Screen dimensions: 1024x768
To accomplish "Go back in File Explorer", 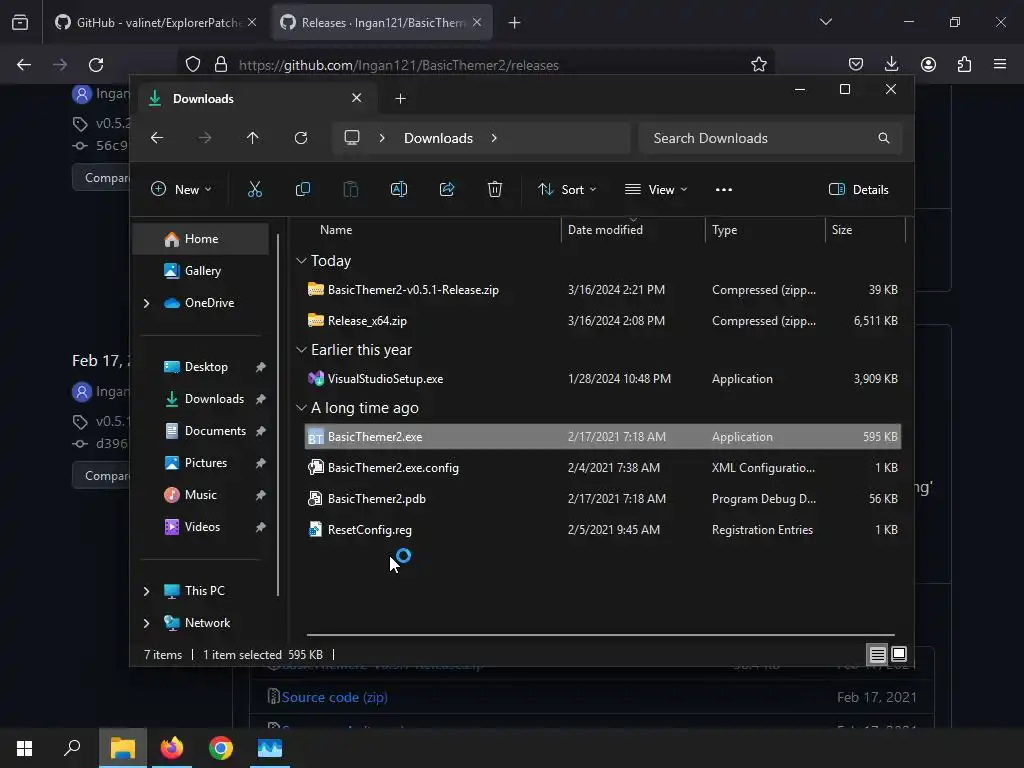I will tap(157, 138).
